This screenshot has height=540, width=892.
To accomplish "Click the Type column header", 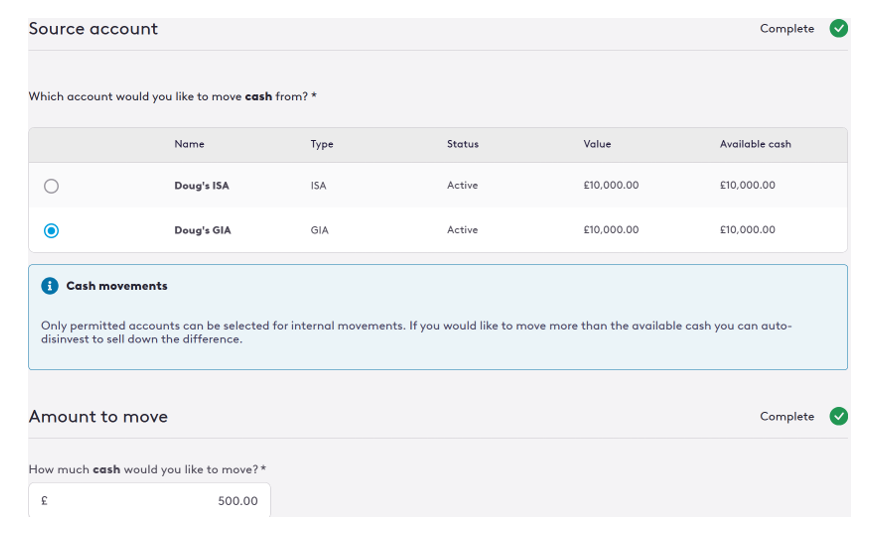I will [322, 144].
